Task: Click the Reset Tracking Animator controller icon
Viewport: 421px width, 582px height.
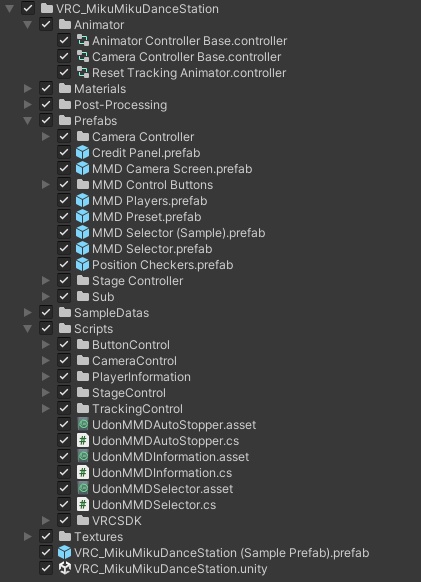Action: click(x=82, y=72)
